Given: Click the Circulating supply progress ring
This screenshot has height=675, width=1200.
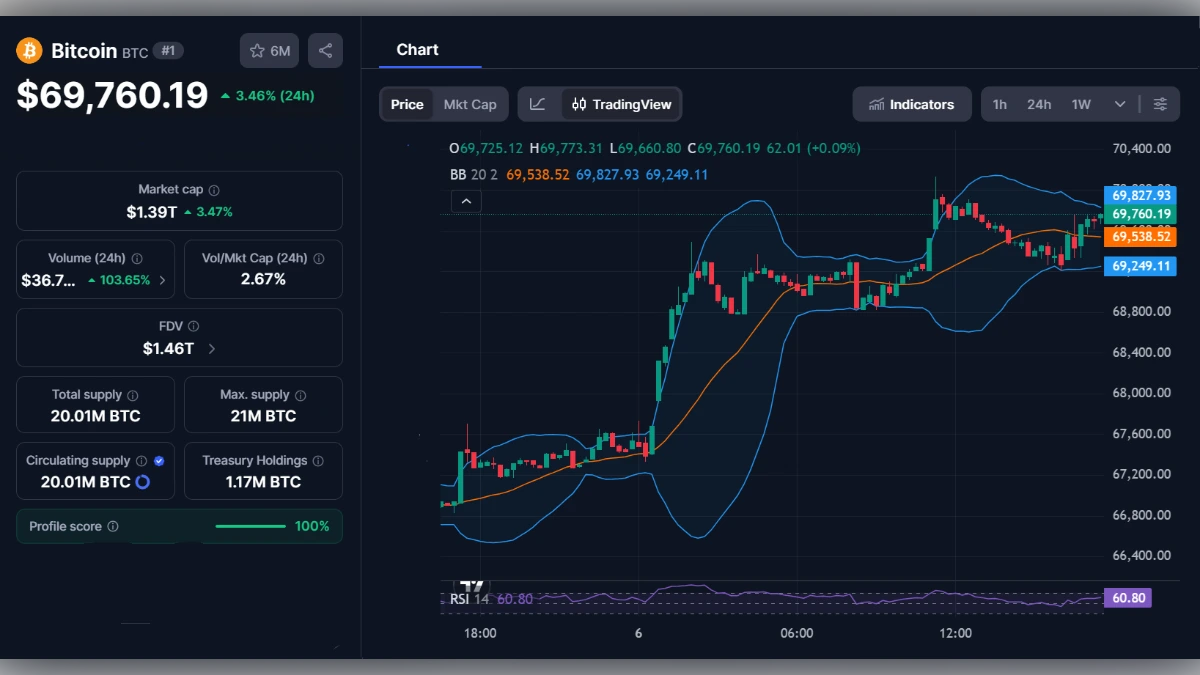Looking at the screenshot, I should point(143,482).
